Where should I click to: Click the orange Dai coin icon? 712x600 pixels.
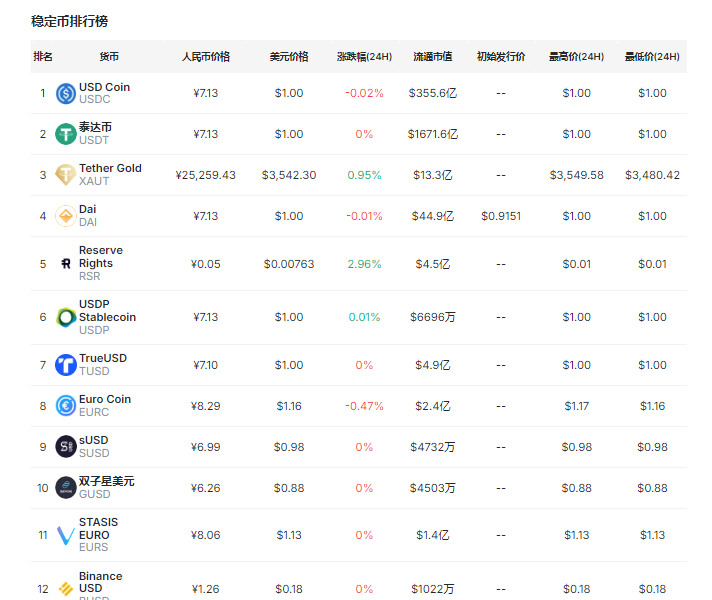point(66,216)
